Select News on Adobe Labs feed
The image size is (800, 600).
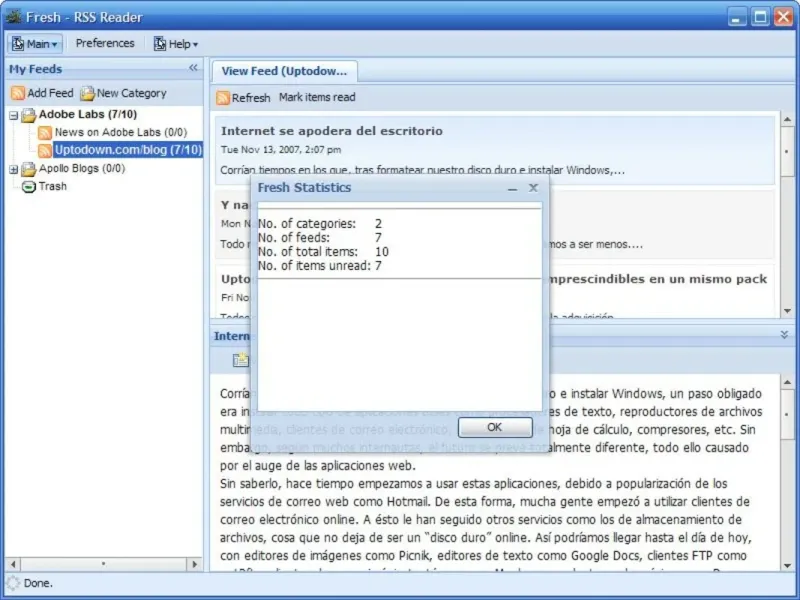tap(121, 132)
